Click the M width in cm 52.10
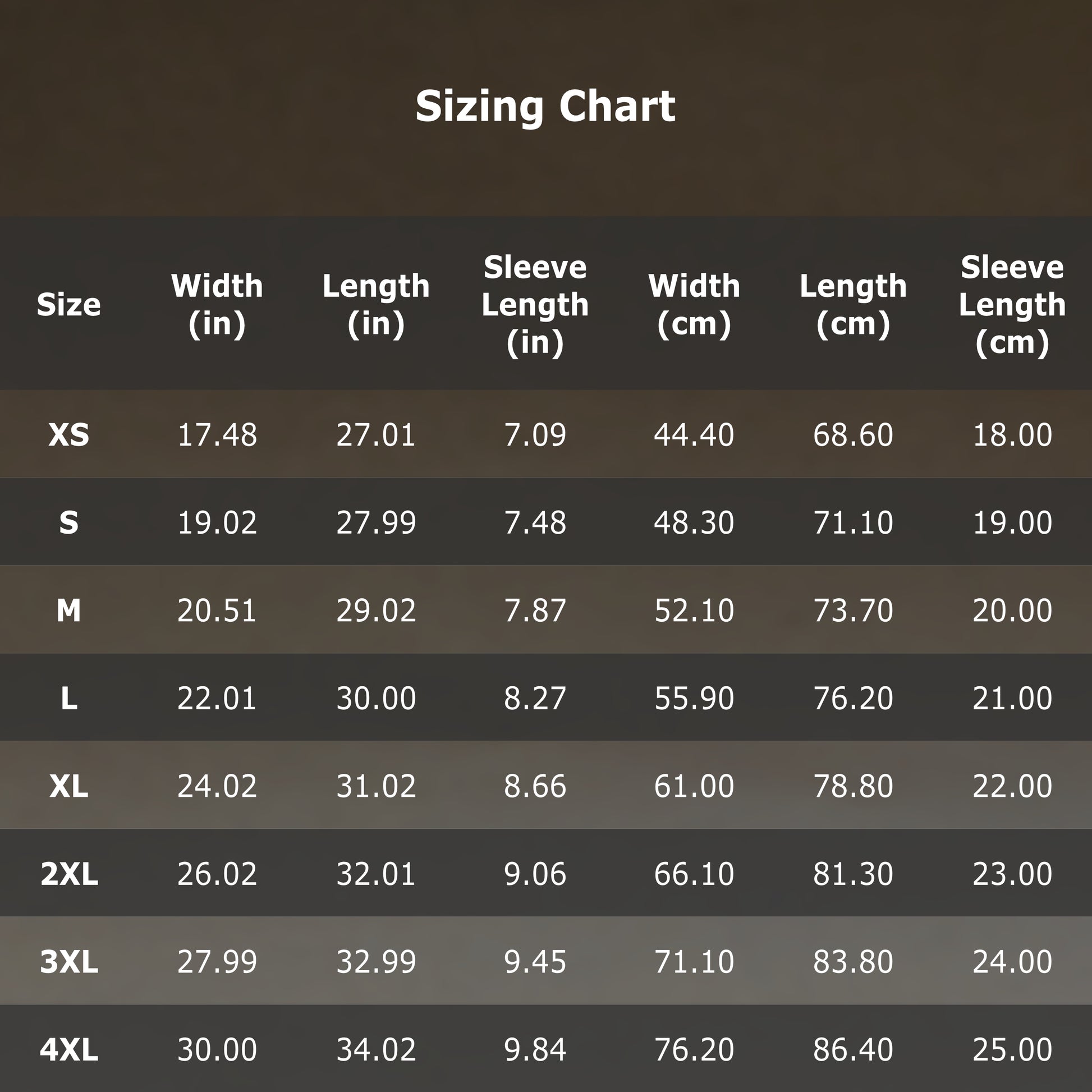Screen dimensions: 1092x1092 click(x=694, y=611)
